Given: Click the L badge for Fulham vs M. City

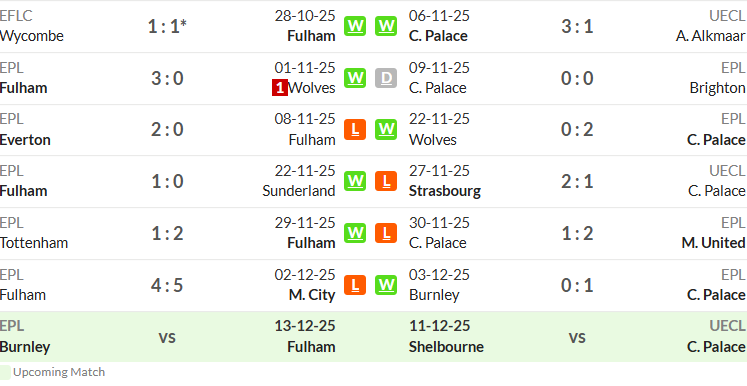Looking at the screenshot, I should pos(355,285).
